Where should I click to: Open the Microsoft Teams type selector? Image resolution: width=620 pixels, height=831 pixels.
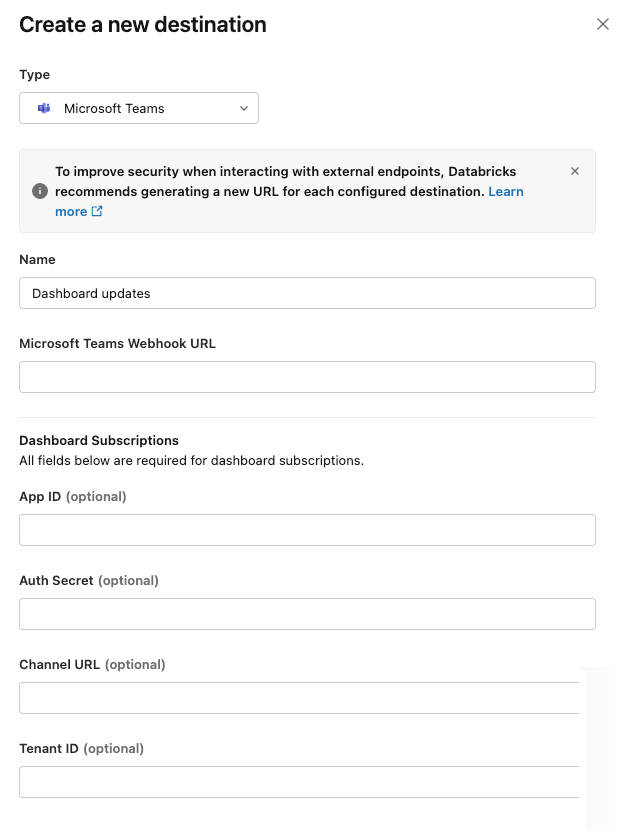(139, 108)
